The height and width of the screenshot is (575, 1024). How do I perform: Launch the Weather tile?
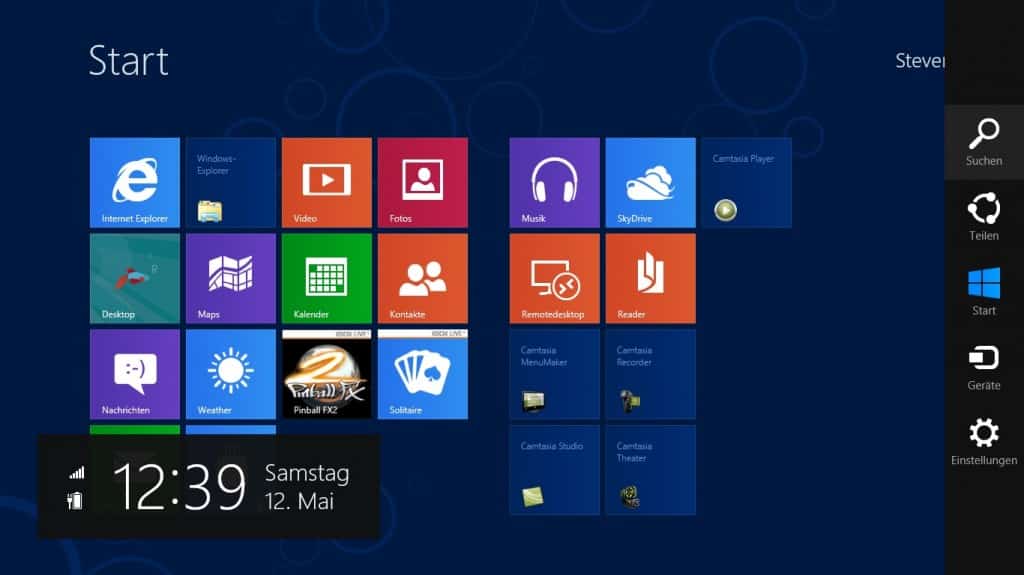231,374
